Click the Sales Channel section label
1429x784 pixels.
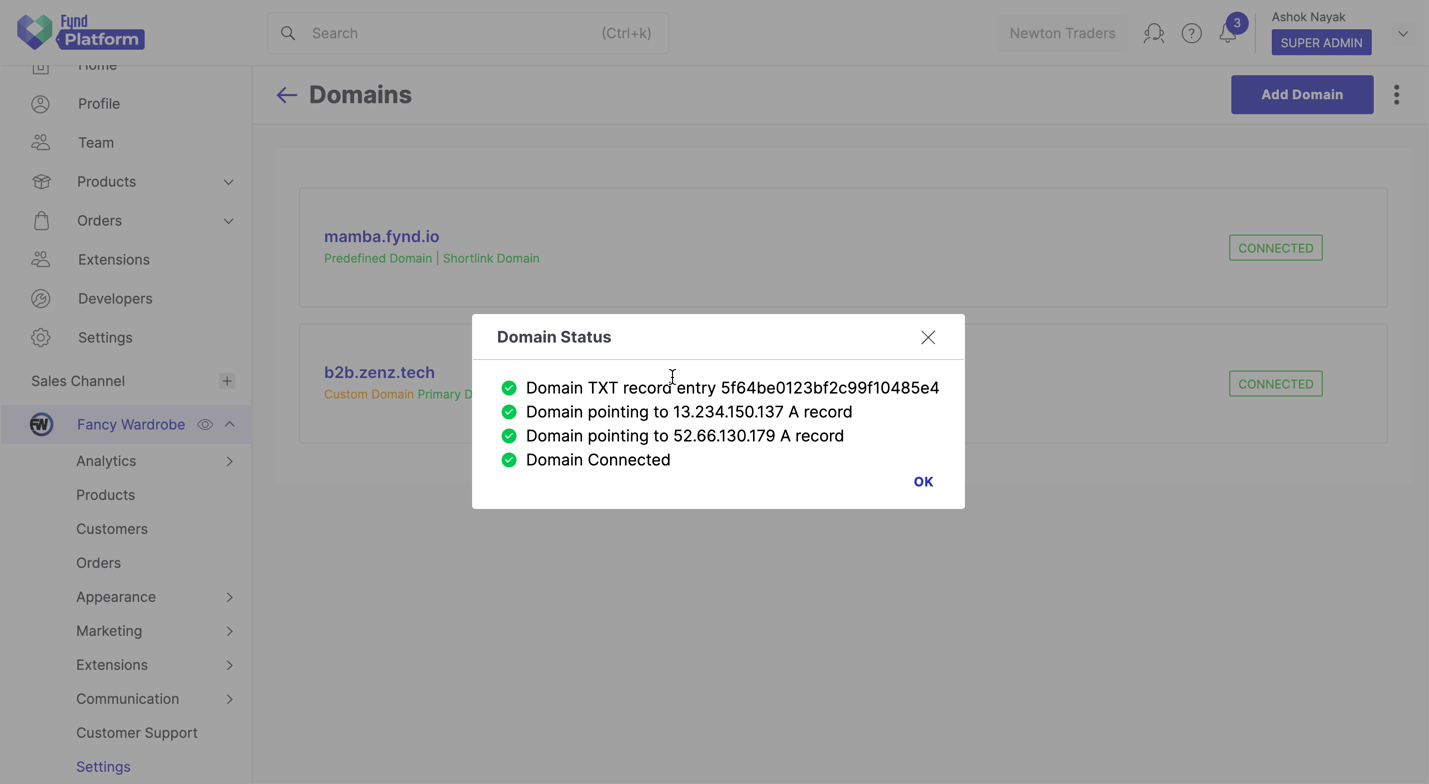click(78, 381)
